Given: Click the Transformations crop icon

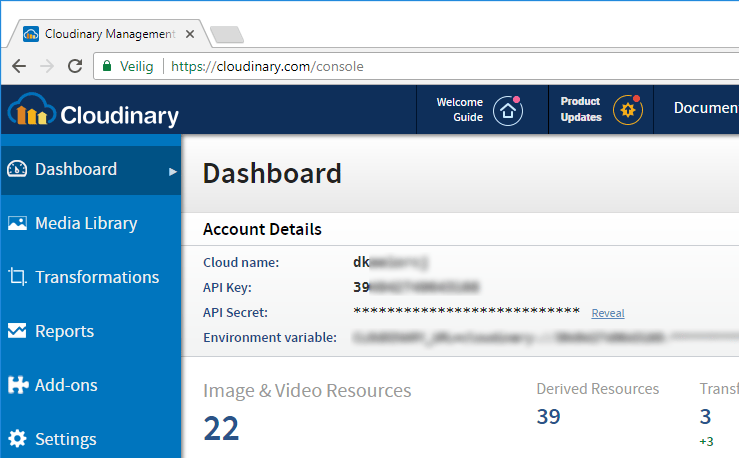Looking at the screenshot, I should 17,277.
